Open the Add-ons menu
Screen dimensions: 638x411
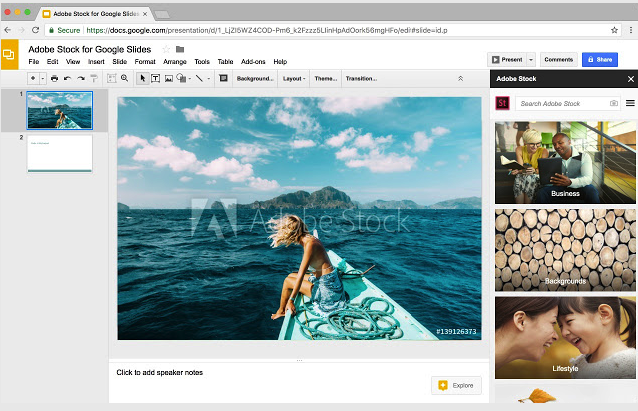253,61
